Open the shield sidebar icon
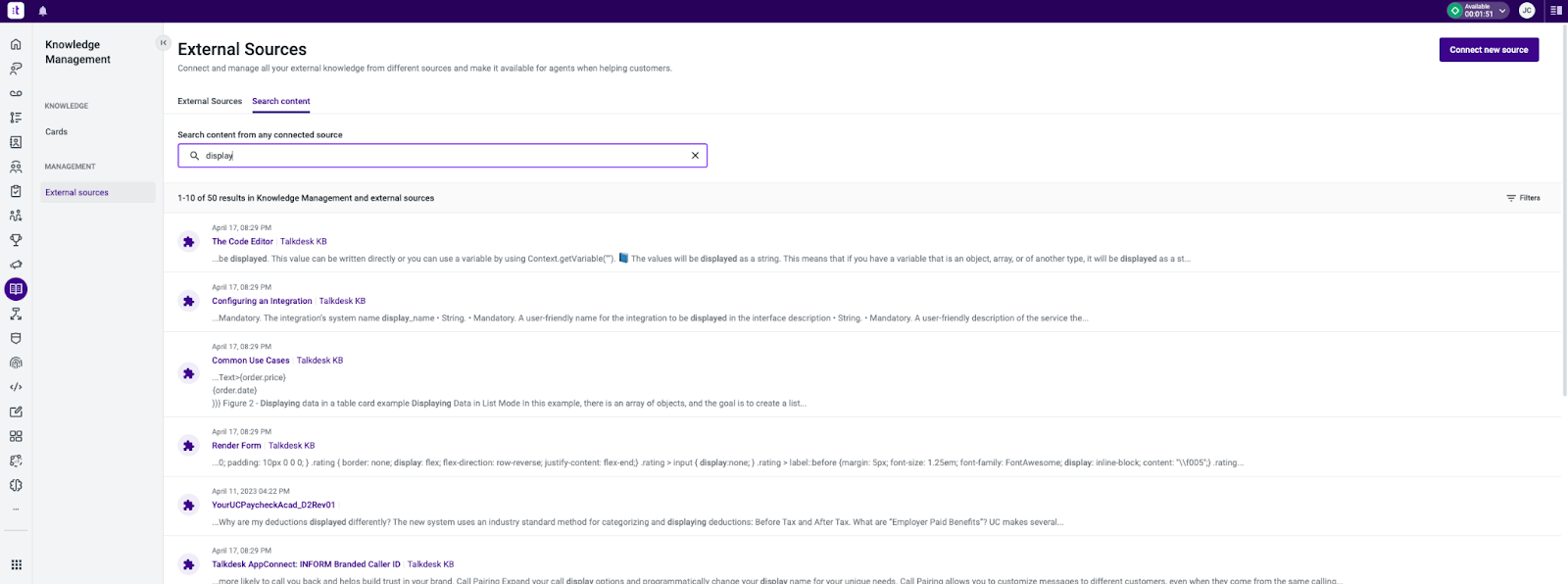The width and height of the screenshot is (1568, 584). [x=16, y=338]
